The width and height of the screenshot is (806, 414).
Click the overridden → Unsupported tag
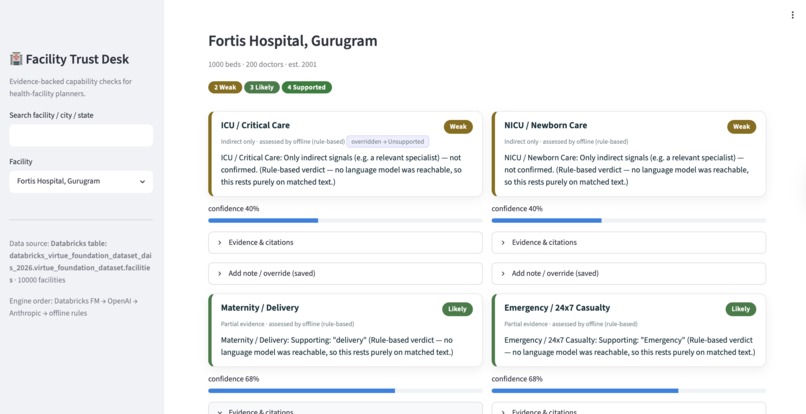388,141
